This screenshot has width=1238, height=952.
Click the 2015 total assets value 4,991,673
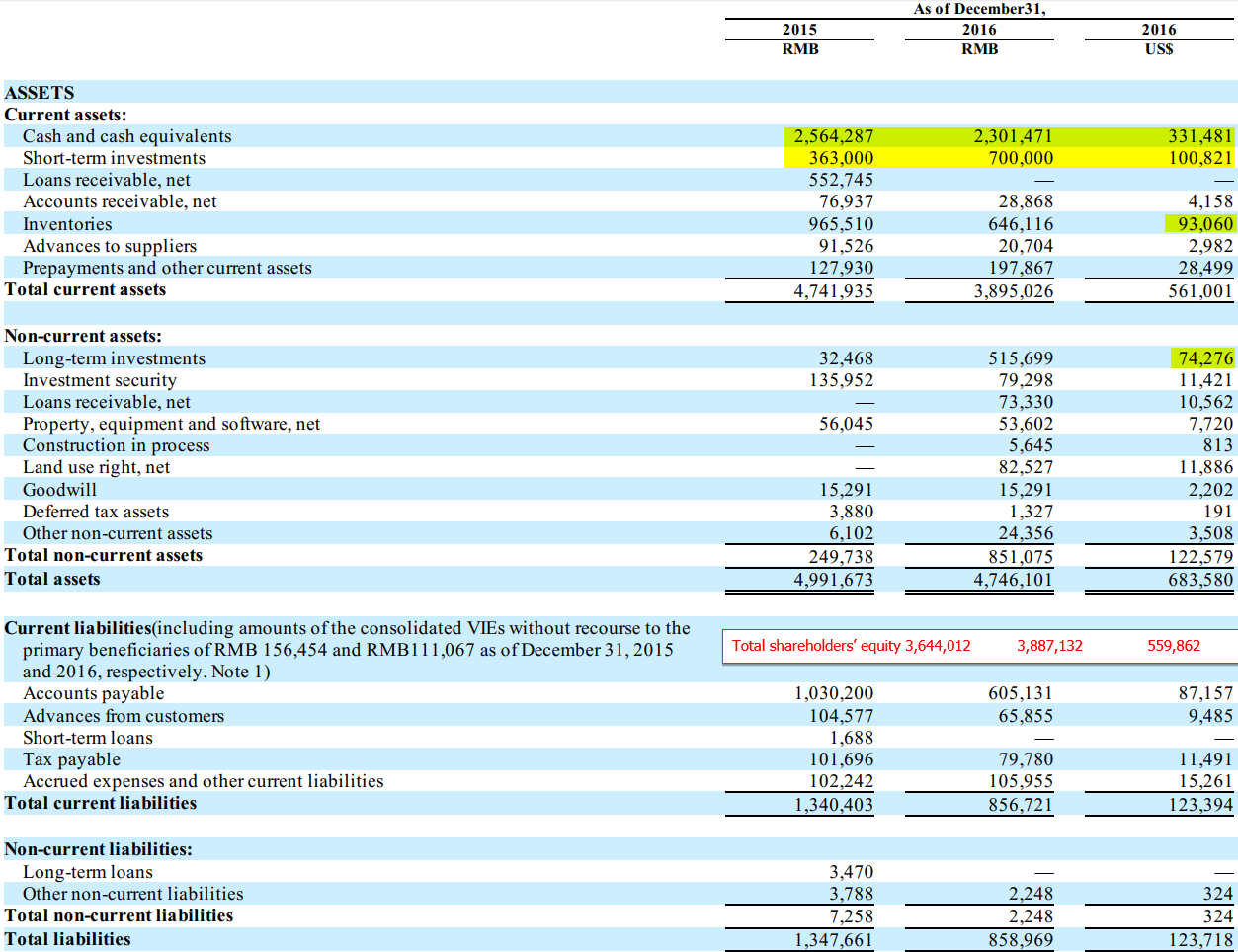(x=833, y=580)
